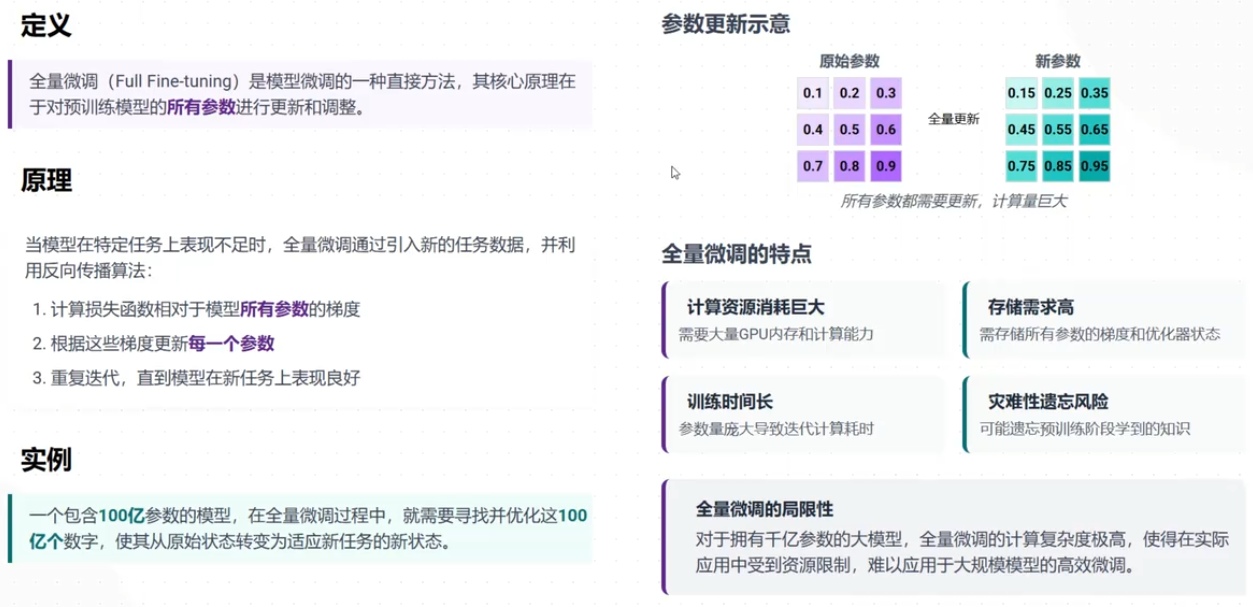Click the sentence starting 当模型在特定任务上表现不足时
This screenshot has height=607, width=1253.
tap(300, 257)
